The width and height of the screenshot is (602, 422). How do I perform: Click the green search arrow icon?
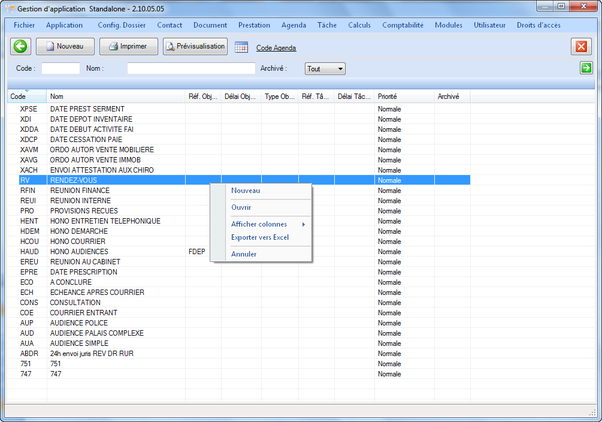586,68
